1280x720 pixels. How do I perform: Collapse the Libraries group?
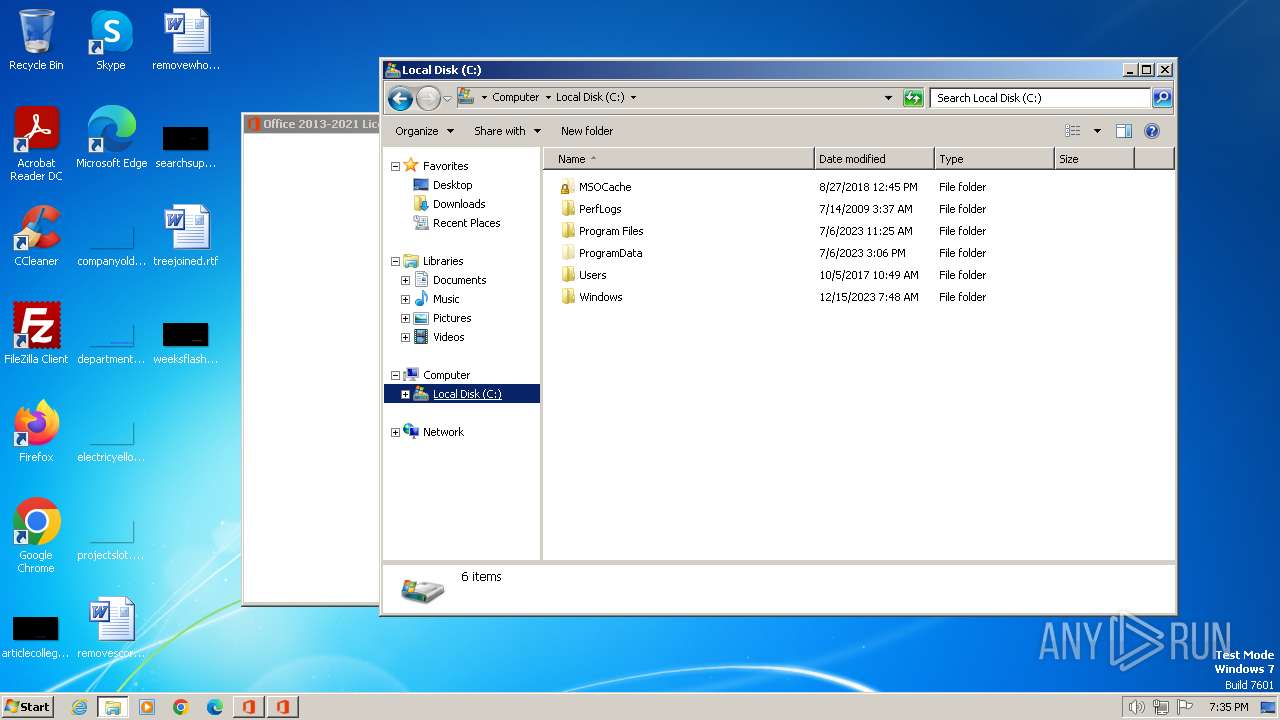pos(395,261)
